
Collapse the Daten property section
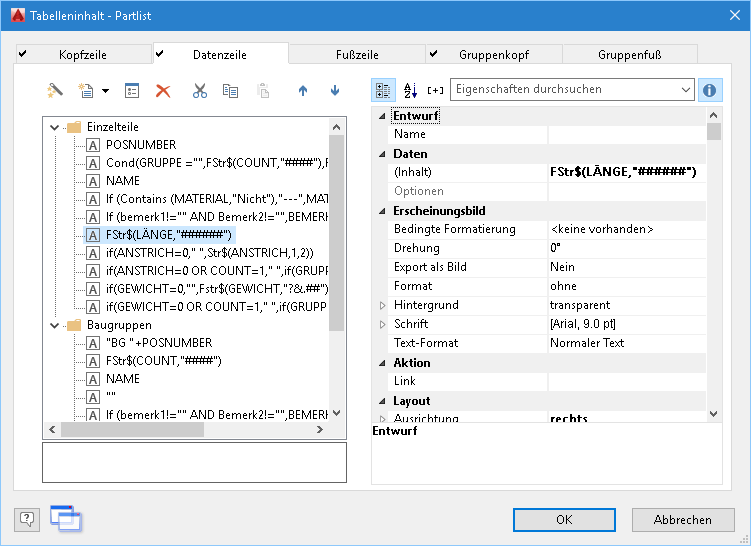coord(382,154)
